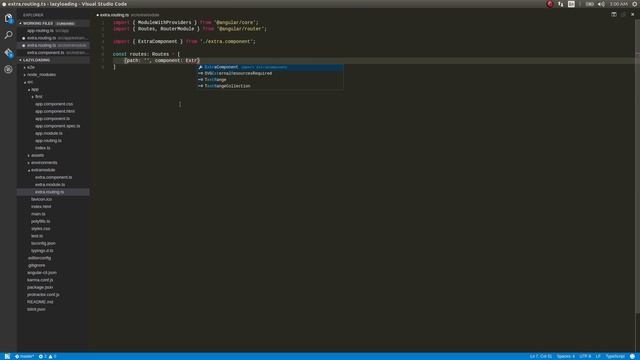Expand the assets folder
This screenshot has width=640, height=360.
(x=37, y=156)
